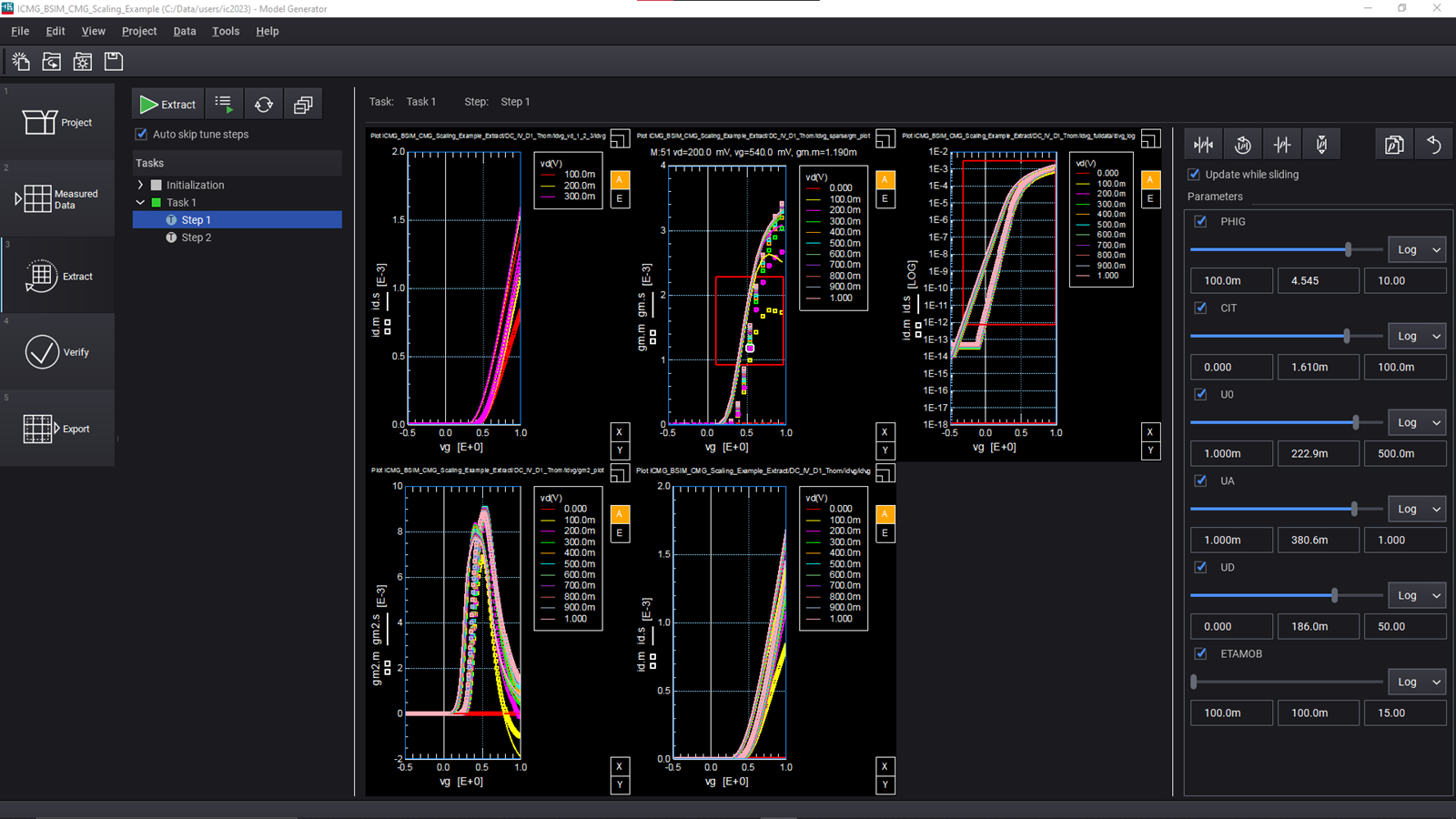Viewport: 1456px width, 819px height.
Task: Save the current project
Action: (113, 61)
